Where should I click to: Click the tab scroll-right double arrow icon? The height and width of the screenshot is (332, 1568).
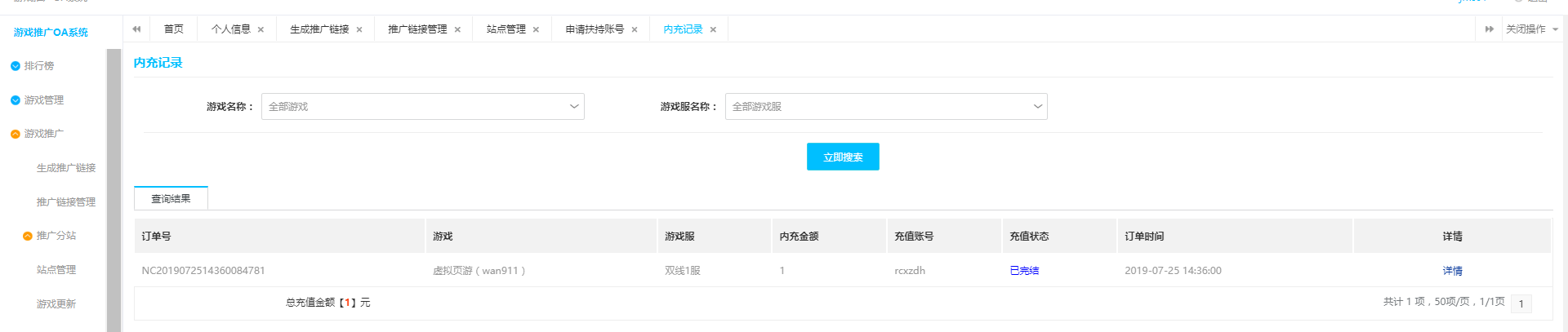pos(1489,29)
